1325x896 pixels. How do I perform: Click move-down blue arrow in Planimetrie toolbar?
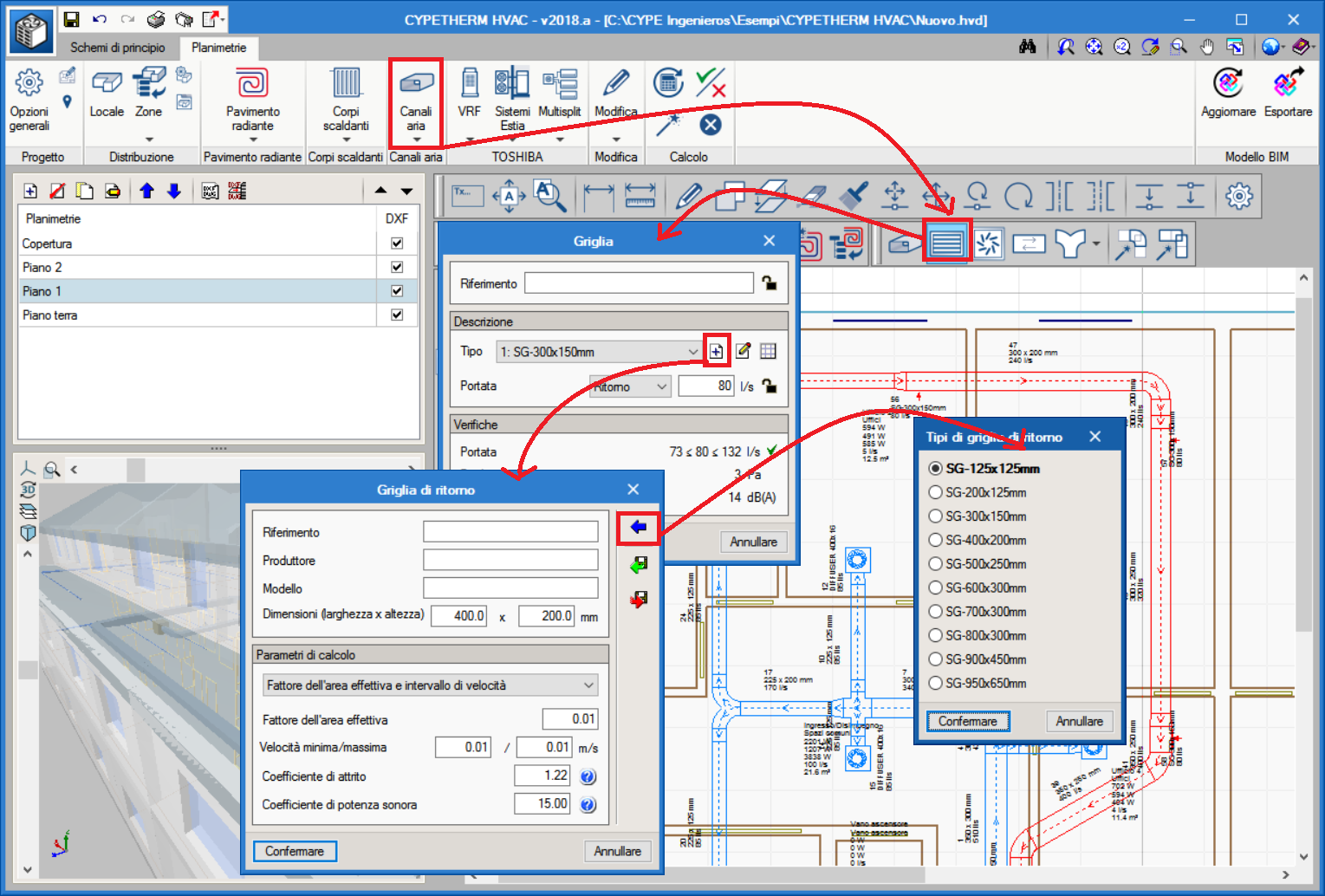point(174,191)
